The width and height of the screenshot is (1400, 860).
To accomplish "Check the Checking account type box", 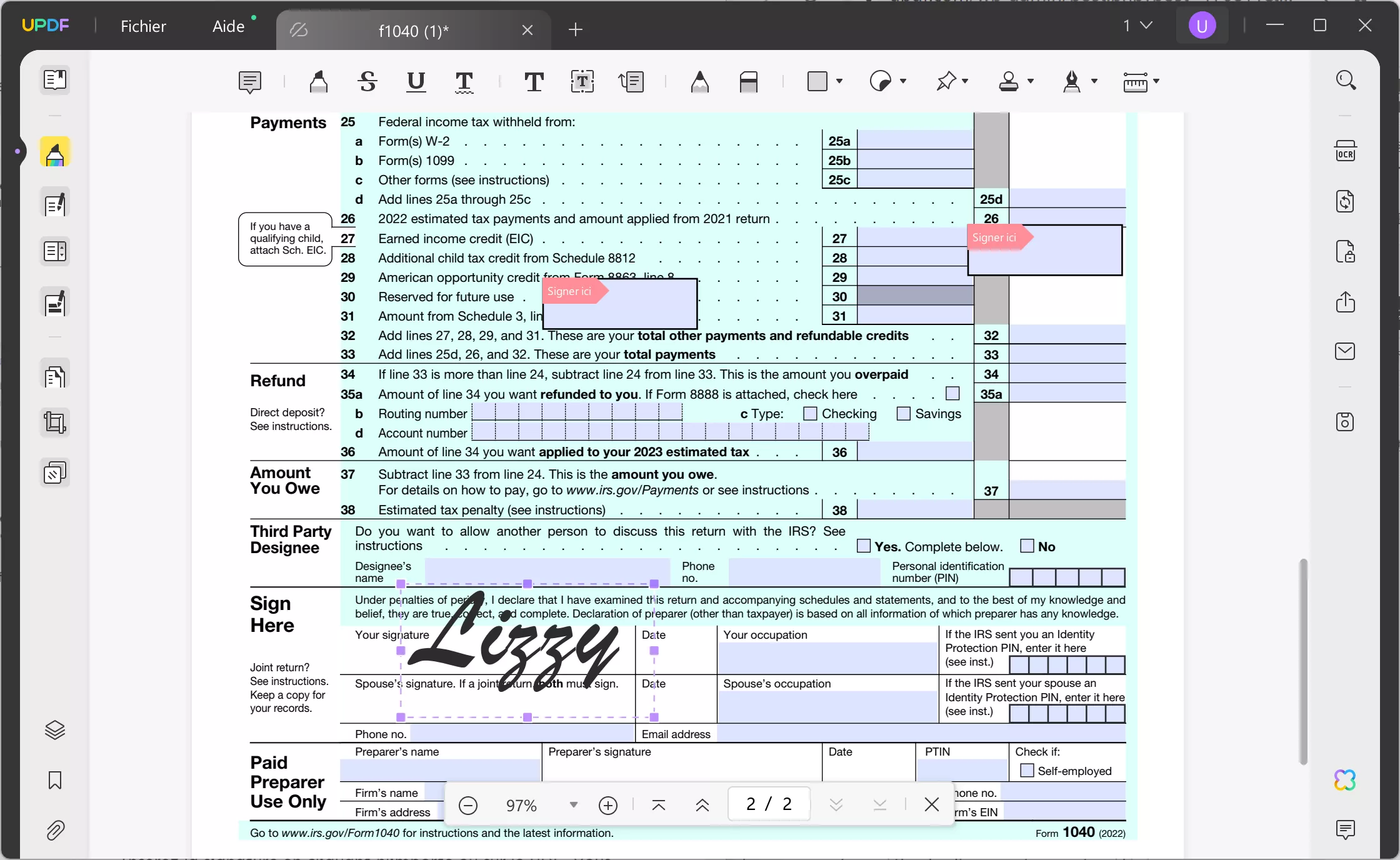I will pos(809,413).
